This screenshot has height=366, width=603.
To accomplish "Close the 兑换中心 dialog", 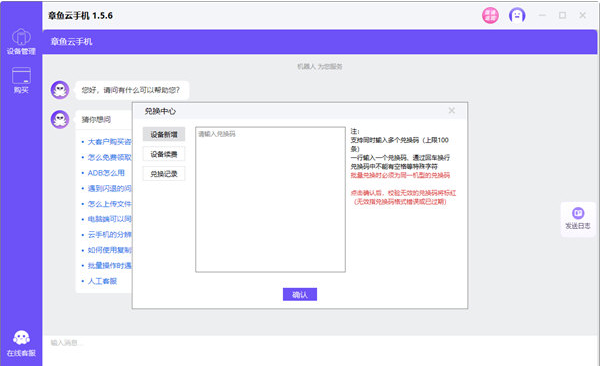I will (x=451, y=111).
